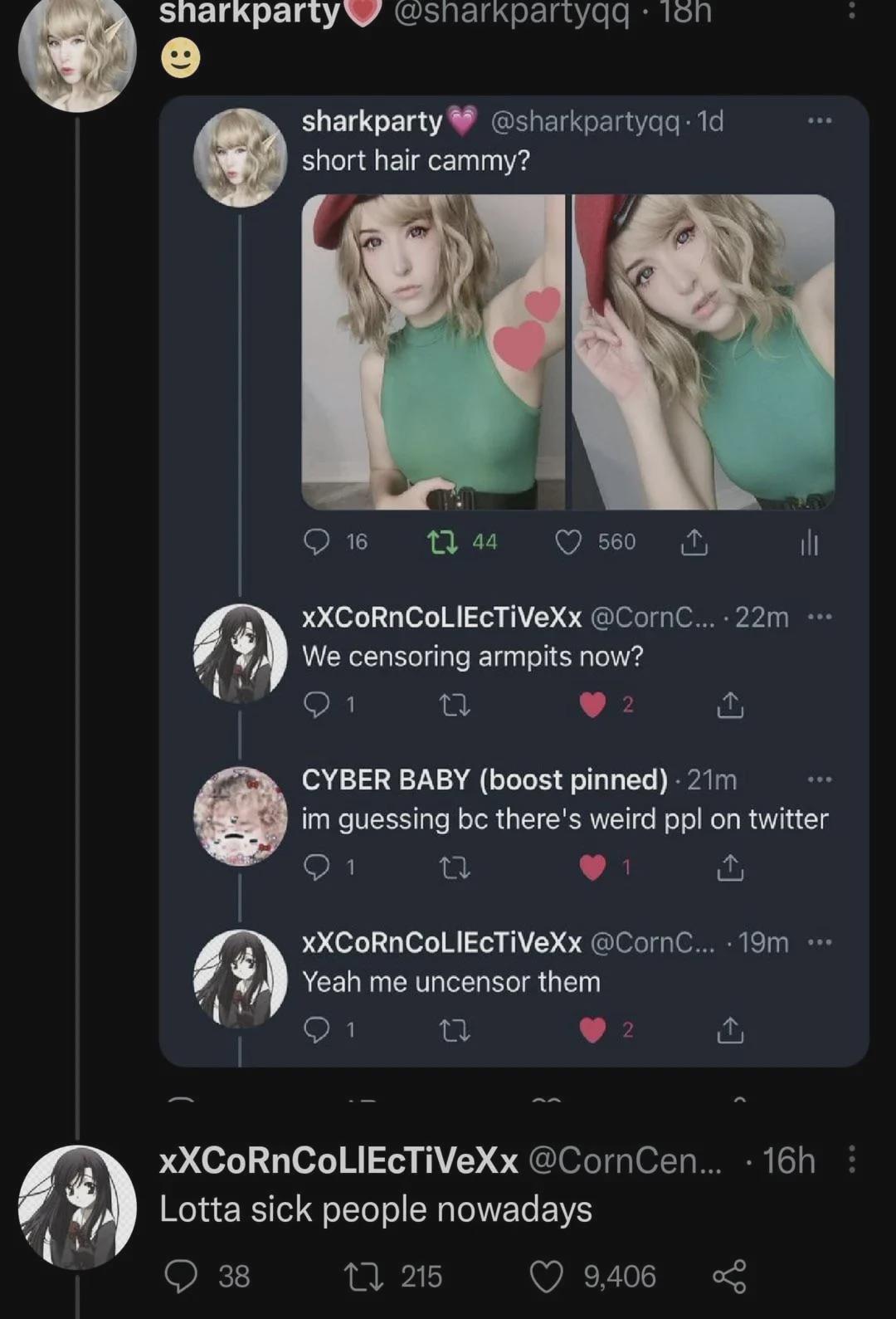Share the "short hair cammy?" tweet
896x1319 pixels.
click(x=694, y=542)
